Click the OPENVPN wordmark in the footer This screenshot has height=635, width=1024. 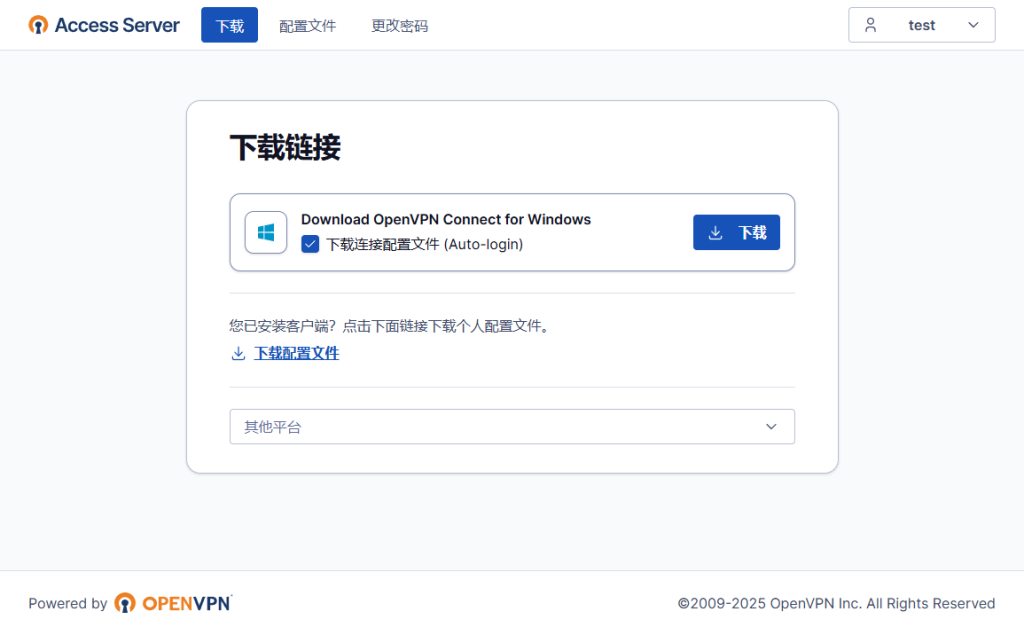click(187, 603)
